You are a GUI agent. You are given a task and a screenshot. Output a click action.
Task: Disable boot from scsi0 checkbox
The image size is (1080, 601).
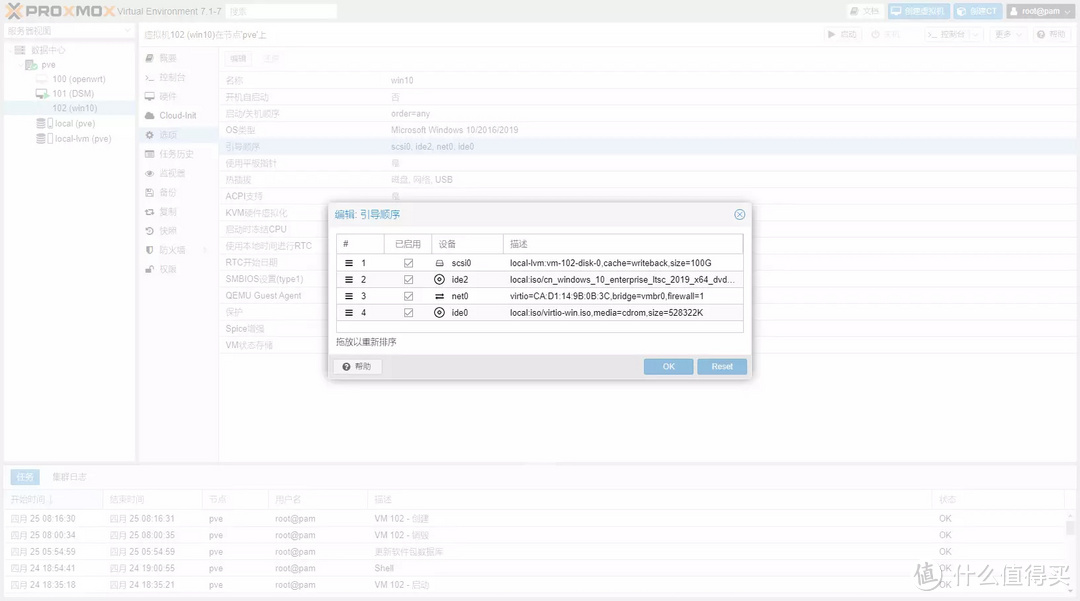click(x=408, y=263)
